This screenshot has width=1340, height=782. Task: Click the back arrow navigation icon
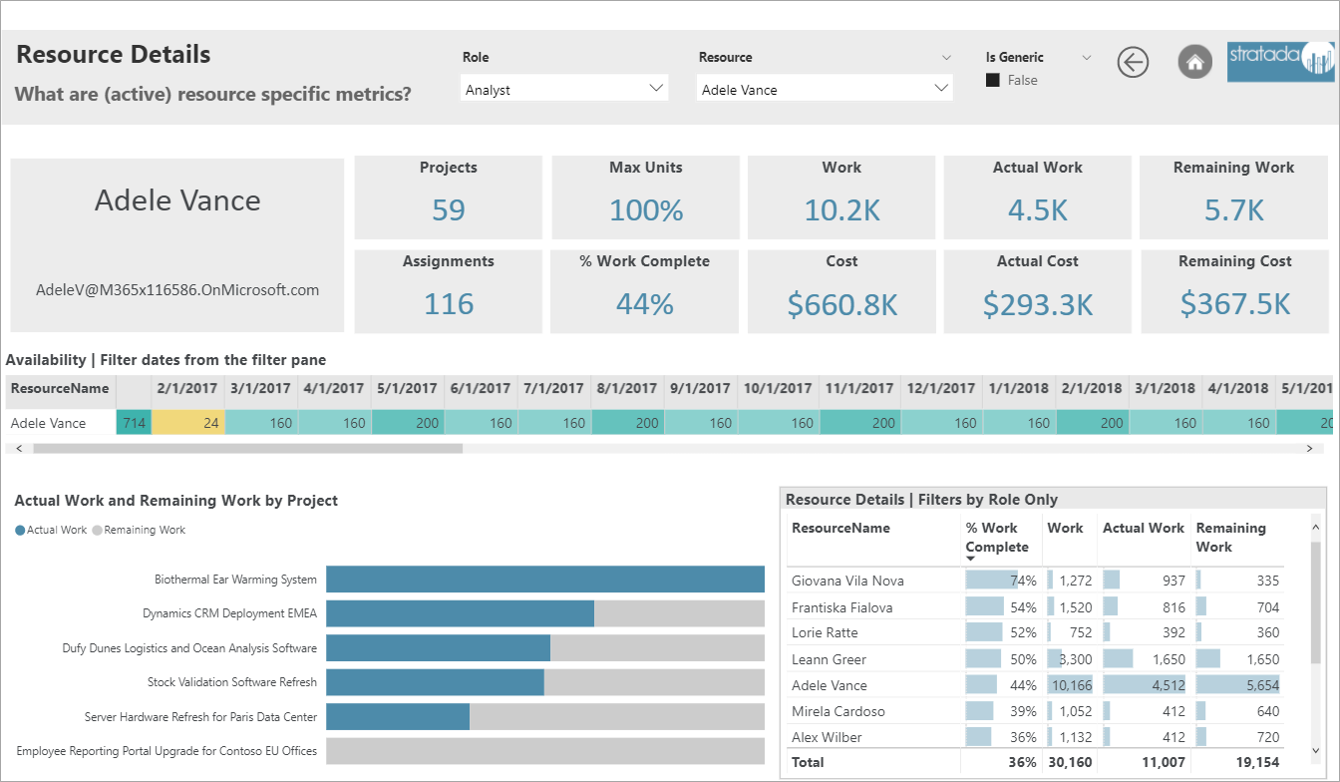(1133, 62)
